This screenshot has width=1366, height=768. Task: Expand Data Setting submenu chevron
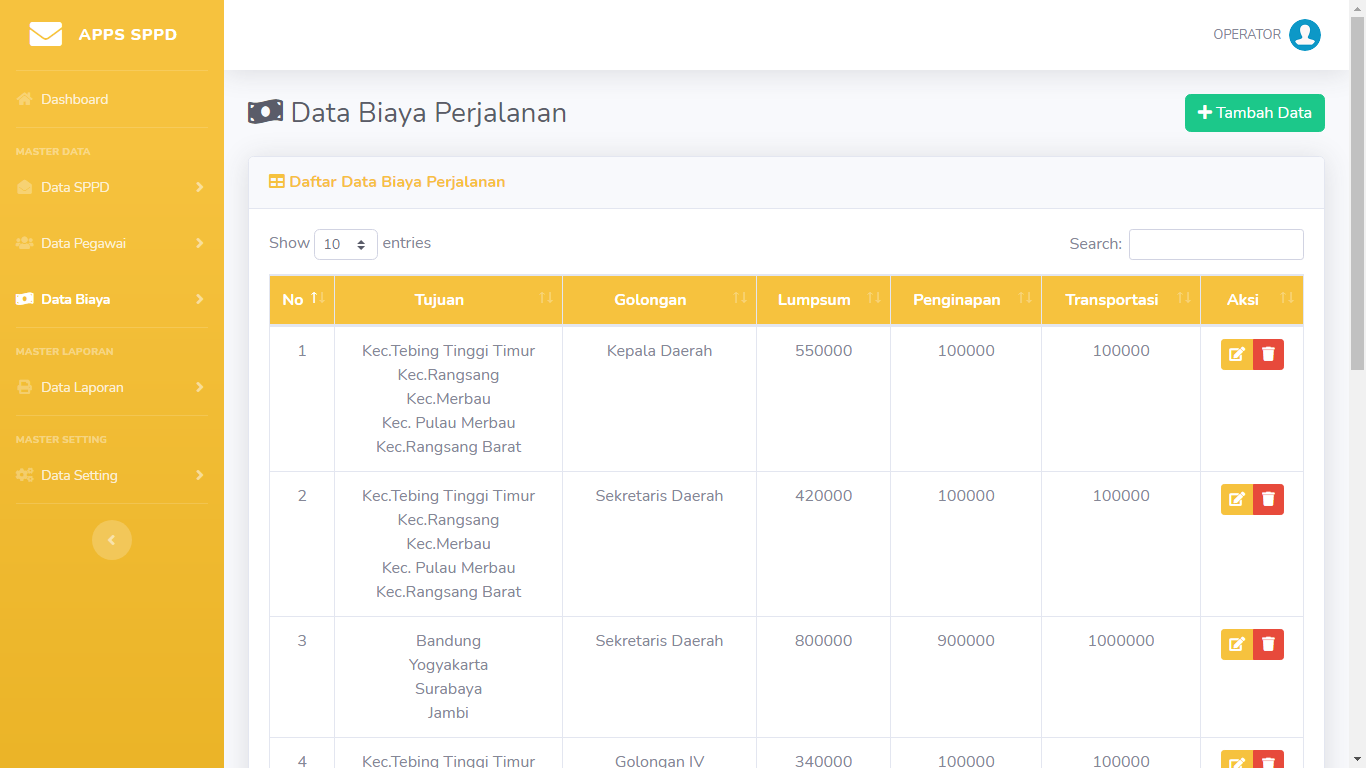(200, 475)
